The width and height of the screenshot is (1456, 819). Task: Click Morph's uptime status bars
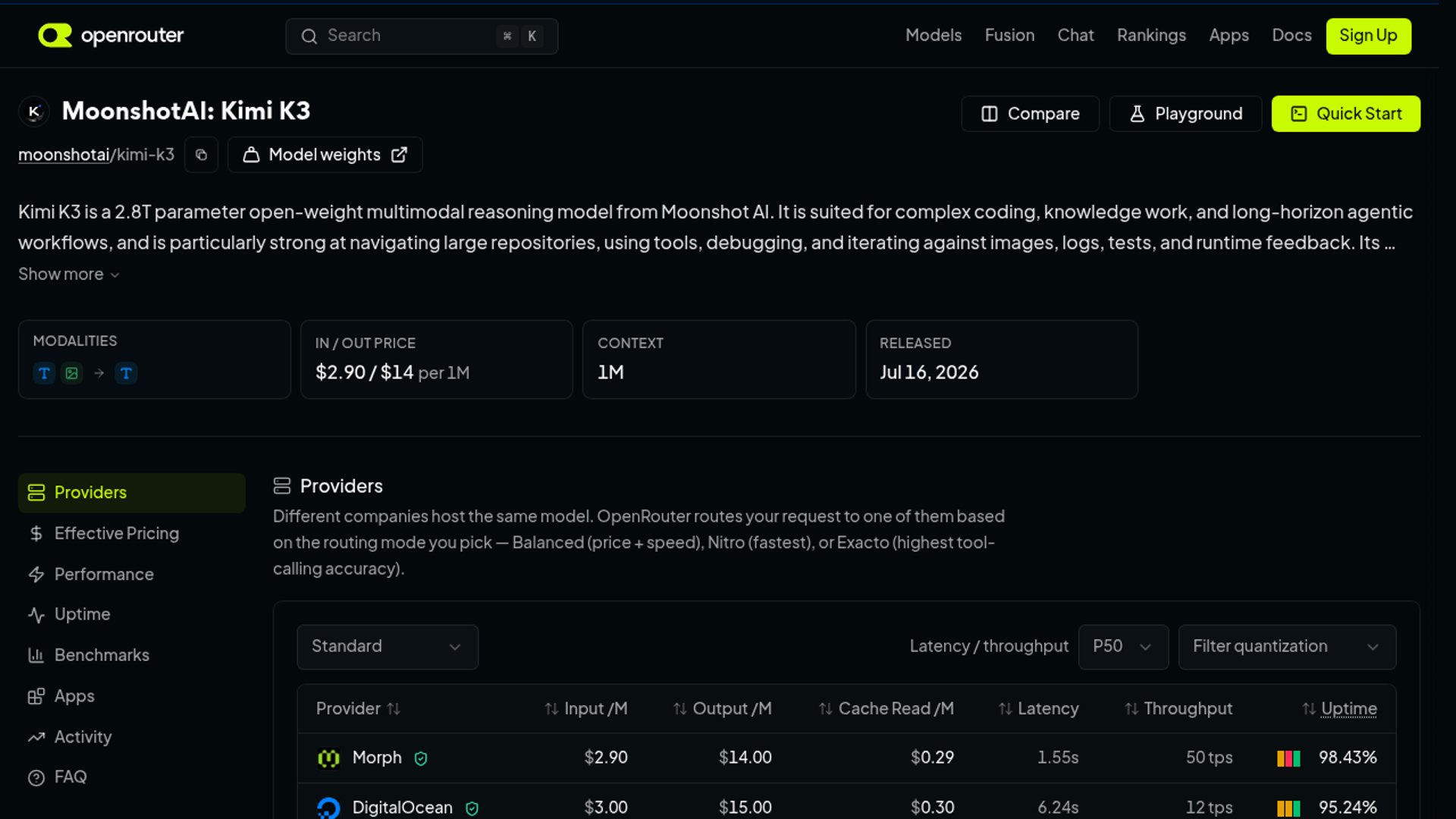1288,758
